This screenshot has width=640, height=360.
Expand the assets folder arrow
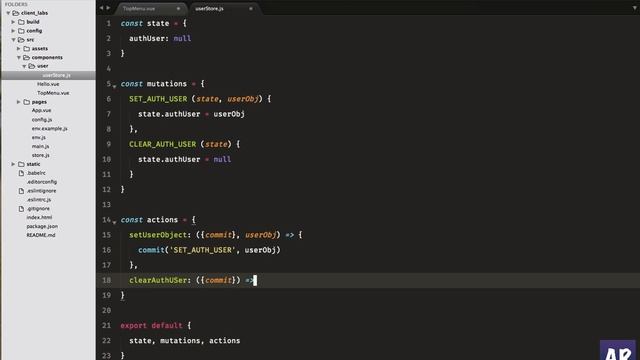click(x=19, y=49)
